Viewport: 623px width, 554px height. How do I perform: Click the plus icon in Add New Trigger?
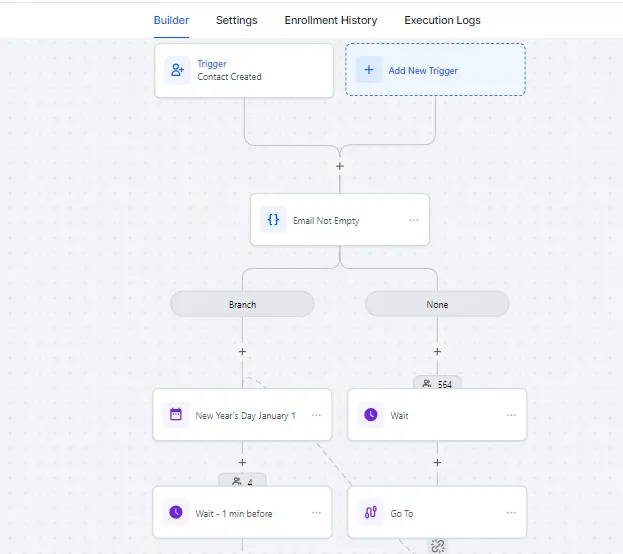click(x=369, y=70)
